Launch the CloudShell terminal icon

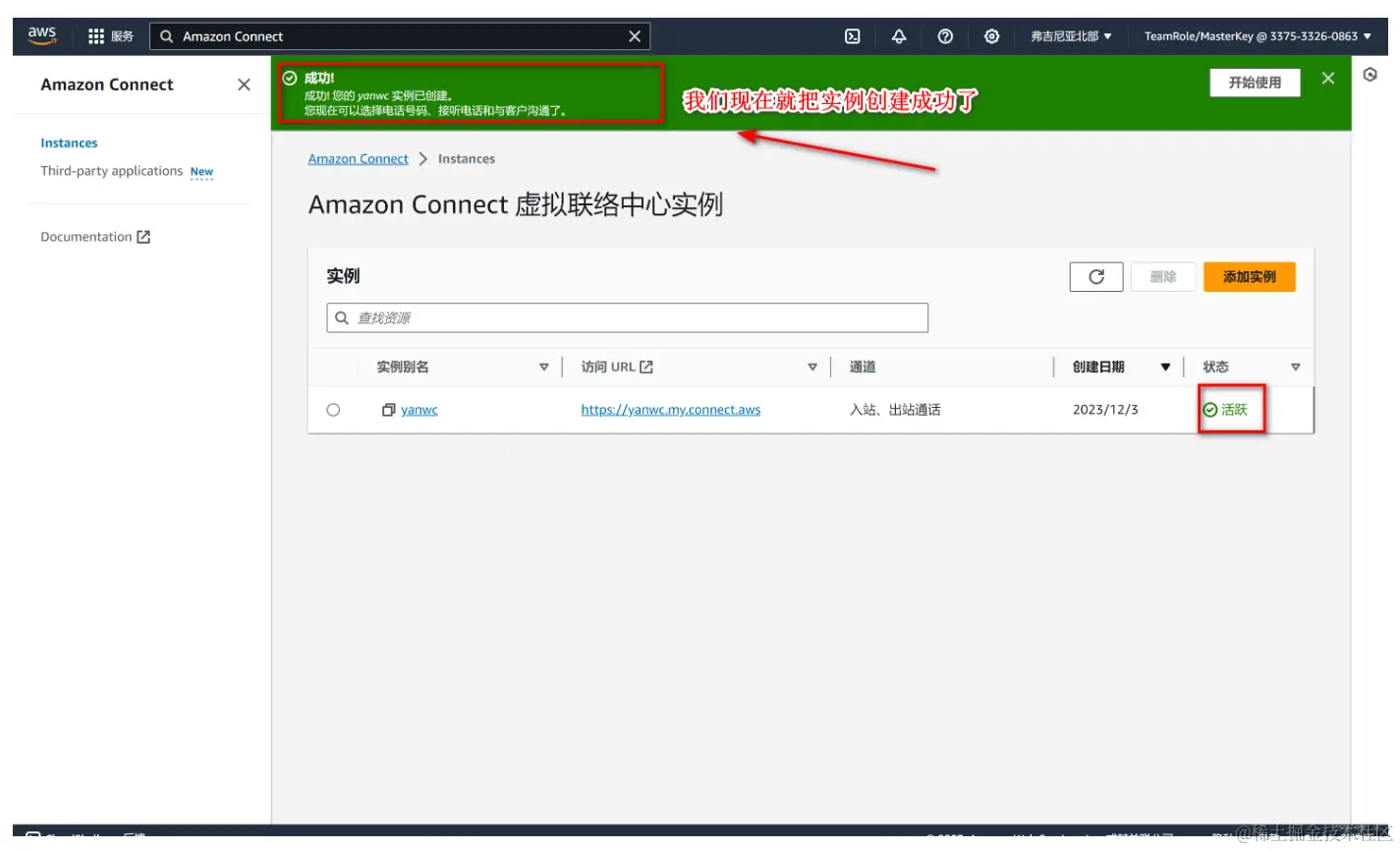click(852, 36)
